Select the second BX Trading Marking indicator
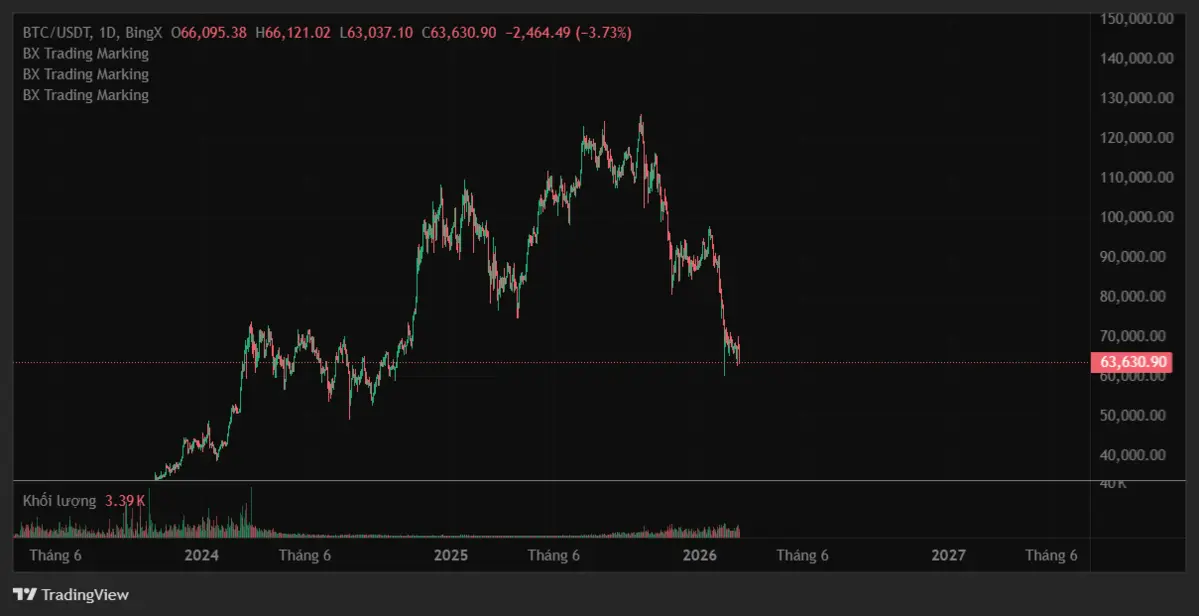Image resolution: width=1199 pixels, height=616 pixels. click(86, 75)
